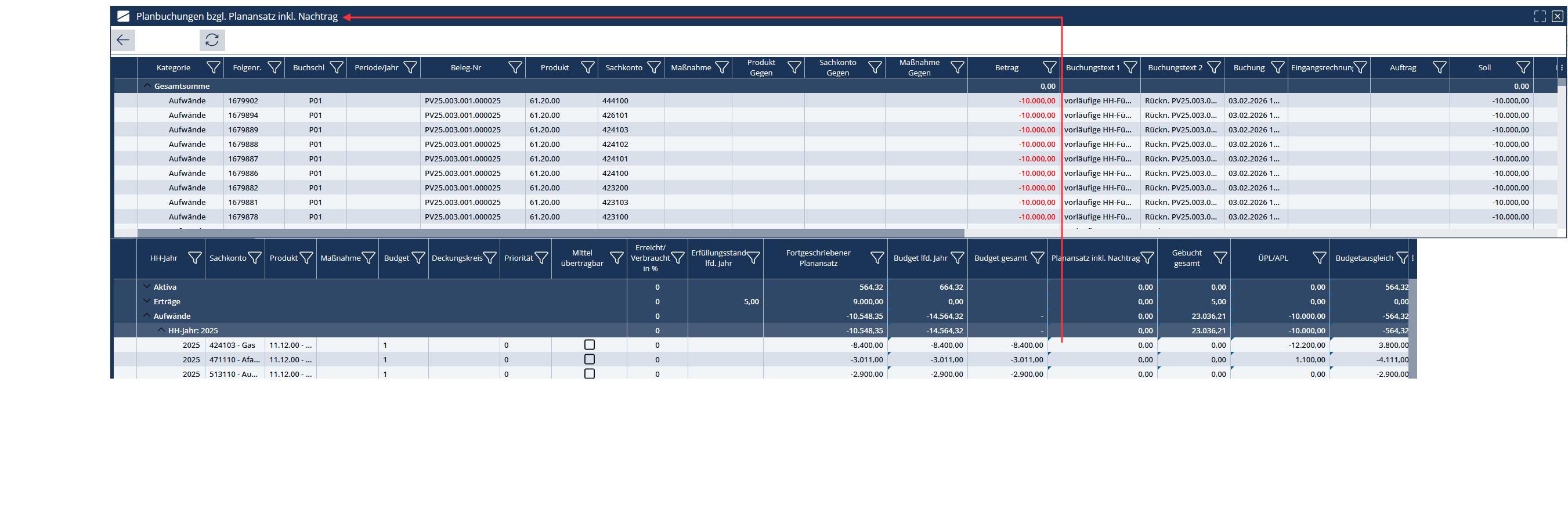Click the refresh icon in toolbar
This screenshot has width=1568, height=522.
tap(212, 40)
